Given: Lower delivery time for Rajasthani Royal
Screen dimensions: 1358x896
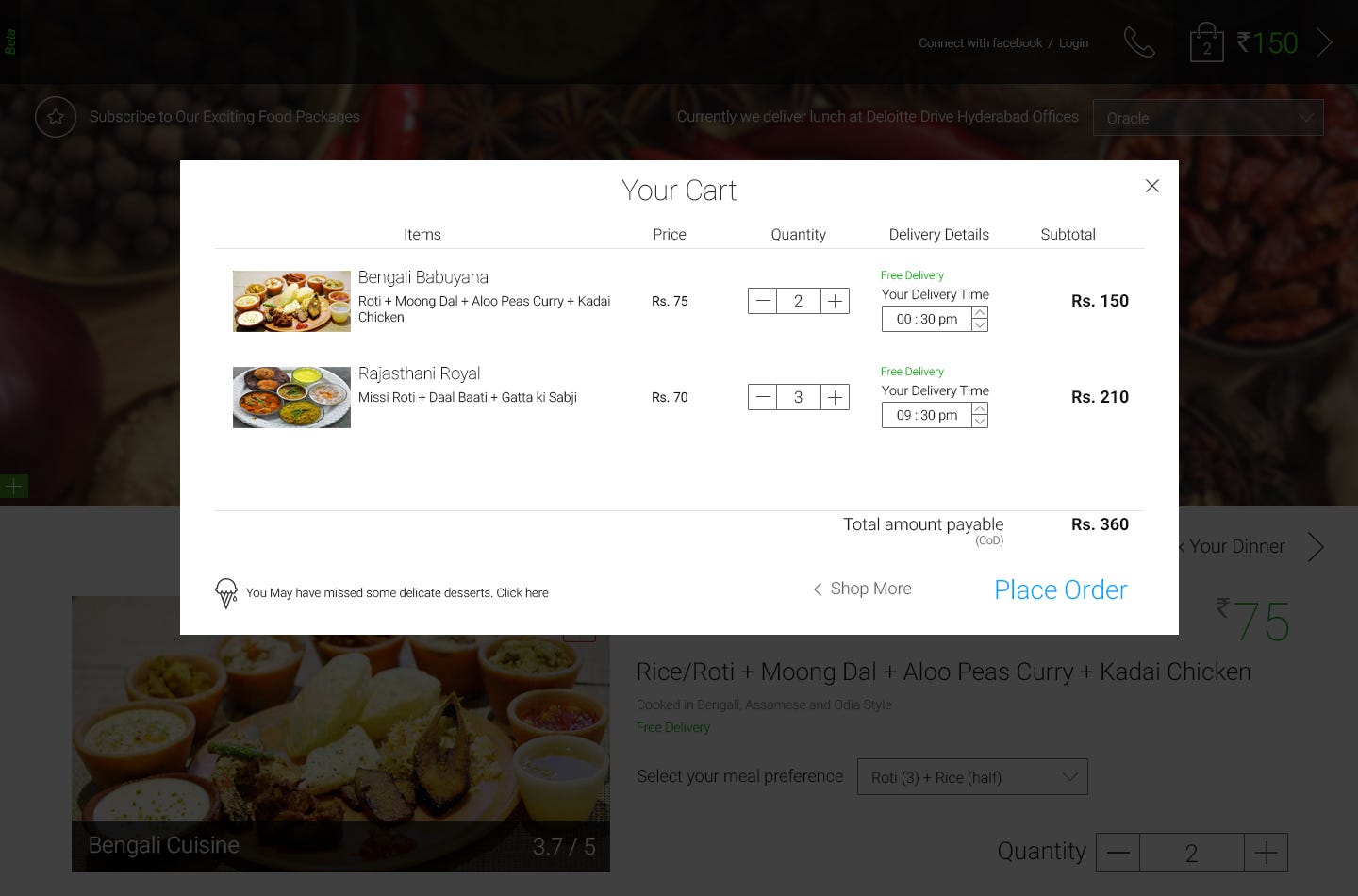Looking at the screenshot, I should tap(980, 422).
